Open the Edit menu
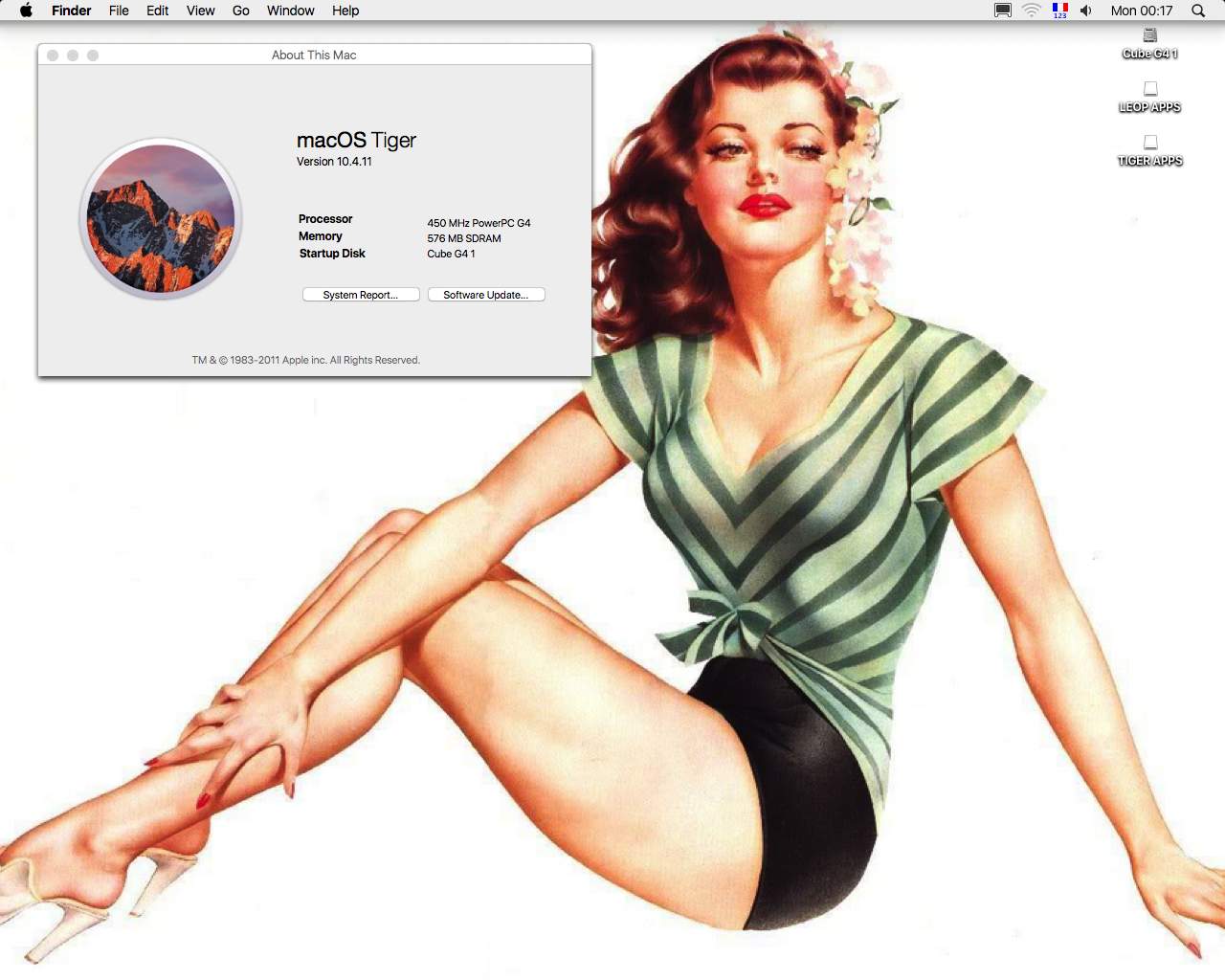The image size is (1225, 980). [x=158, y=11]
